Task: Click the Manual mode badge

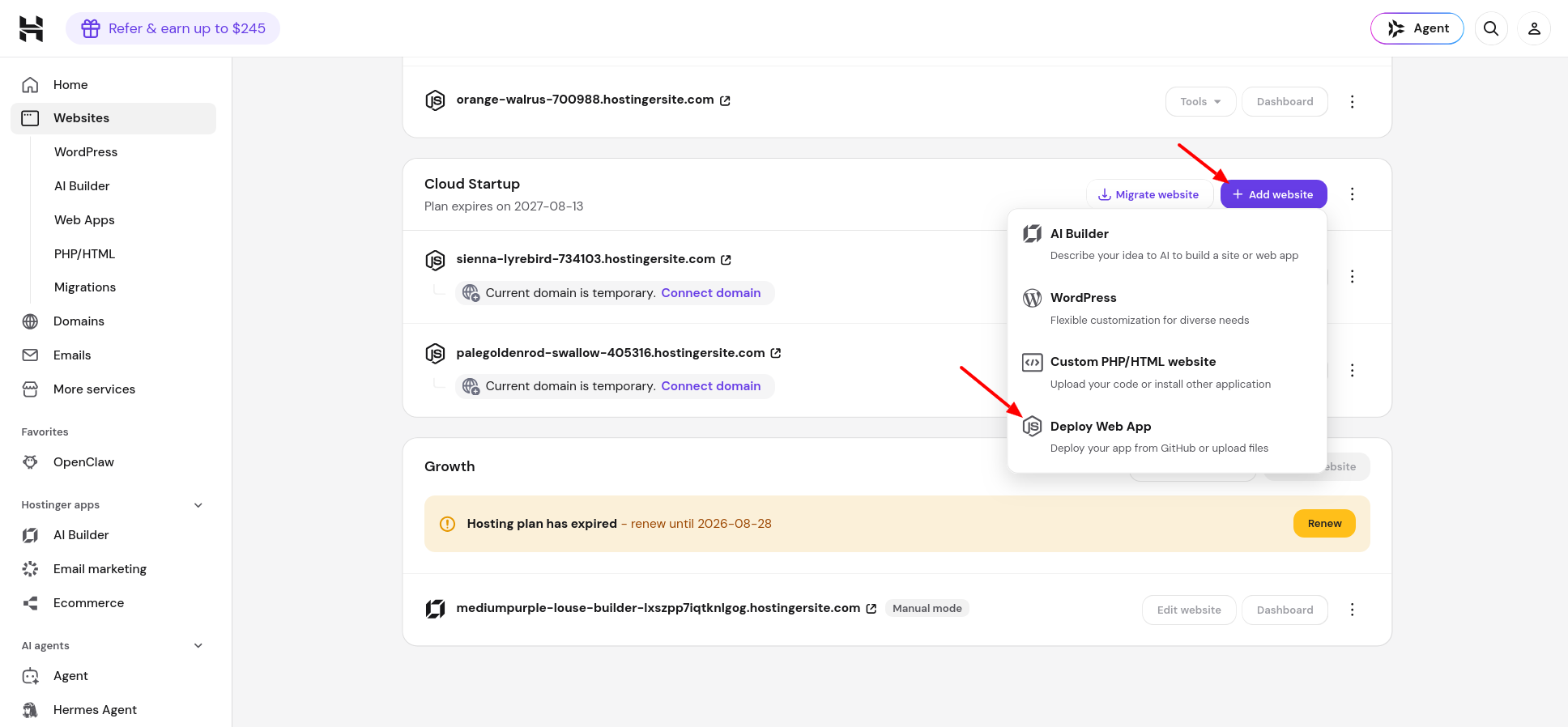Action: tap(927, 609)
